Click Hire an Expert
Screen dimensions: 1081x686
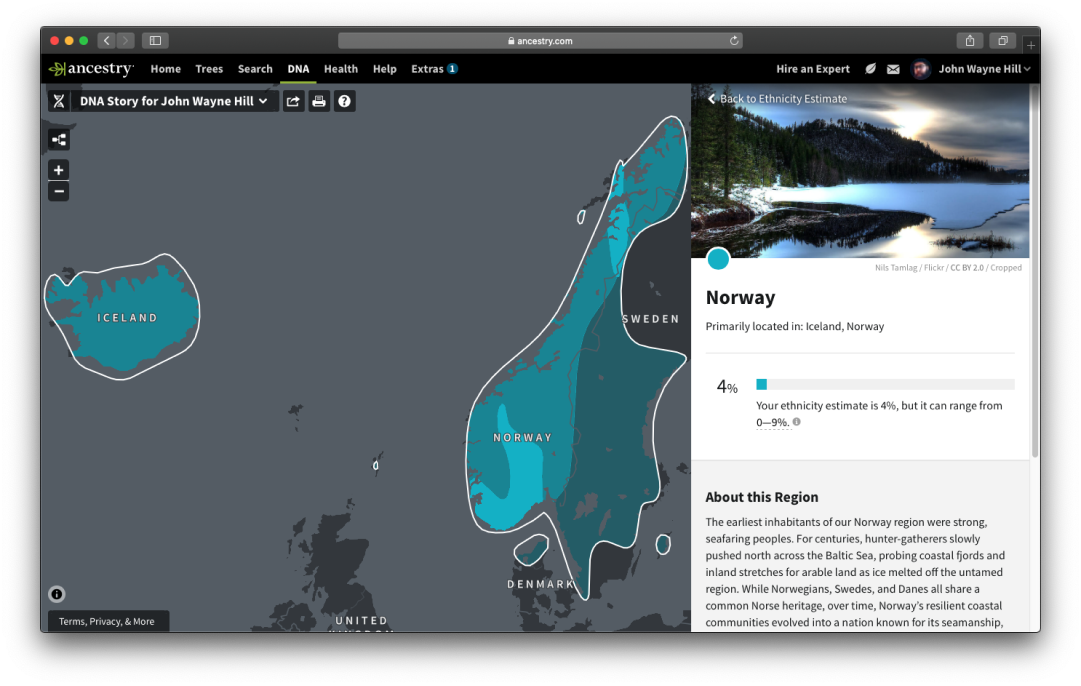813,69
